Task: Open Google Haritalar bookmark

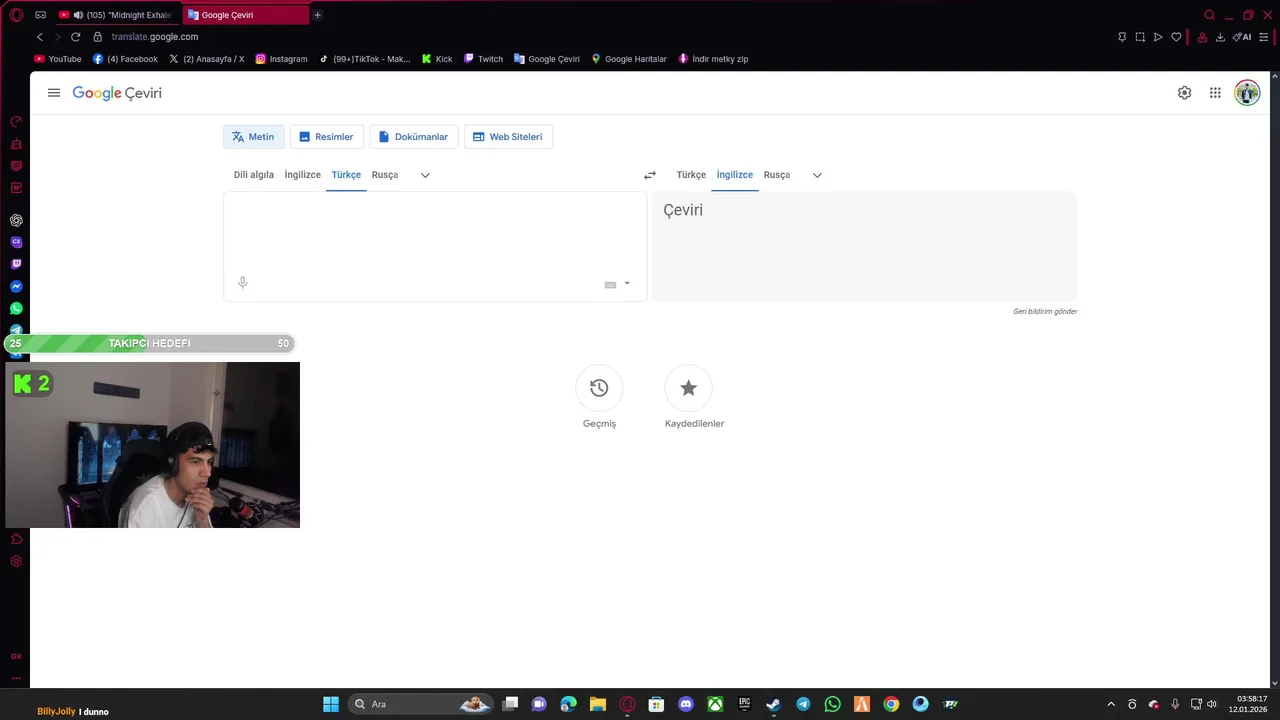Action: coord(629,59)
